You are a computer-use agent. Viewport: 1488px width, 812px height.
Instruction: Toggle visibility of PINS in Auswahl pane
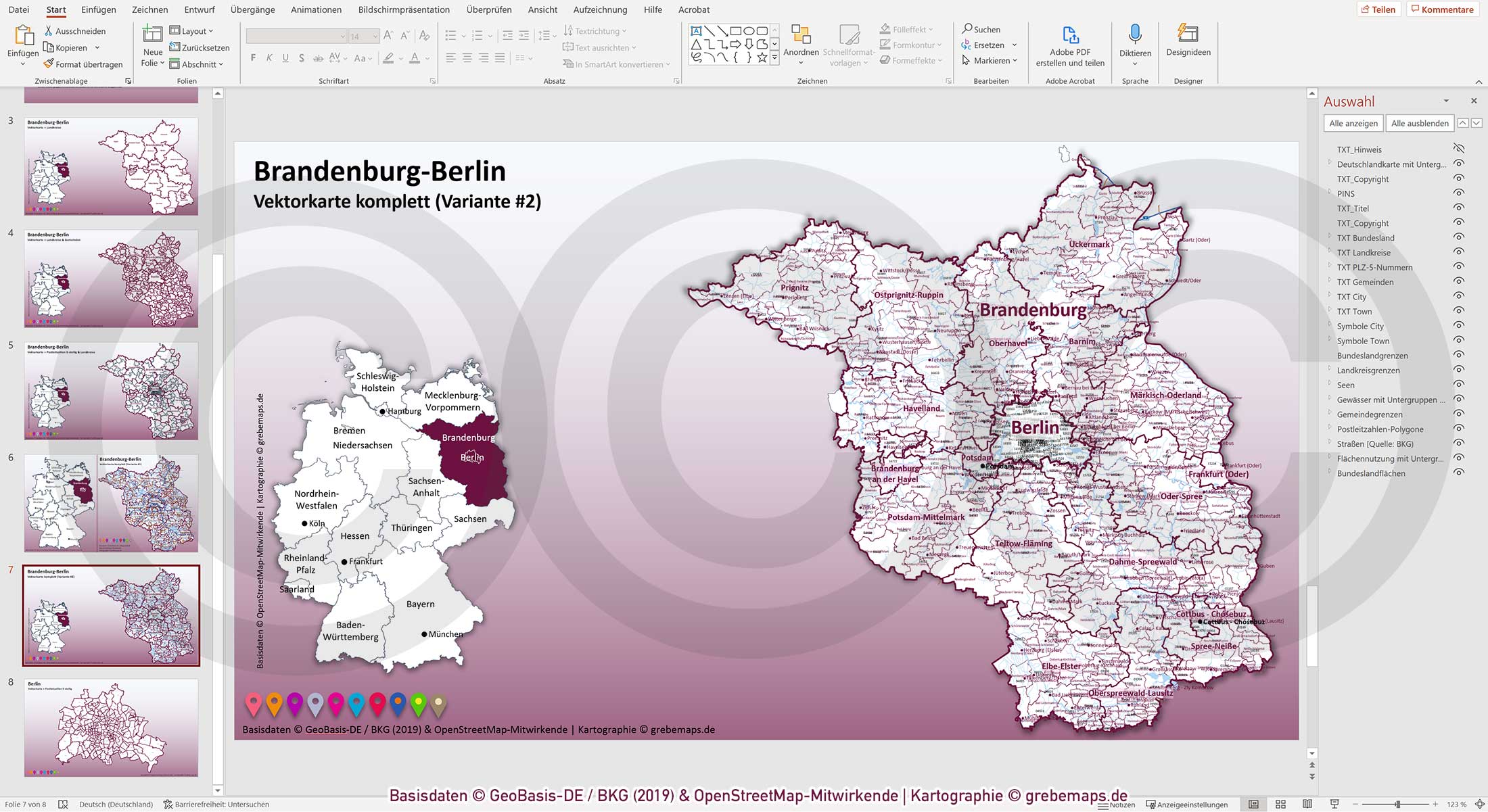click(1458, 194)
